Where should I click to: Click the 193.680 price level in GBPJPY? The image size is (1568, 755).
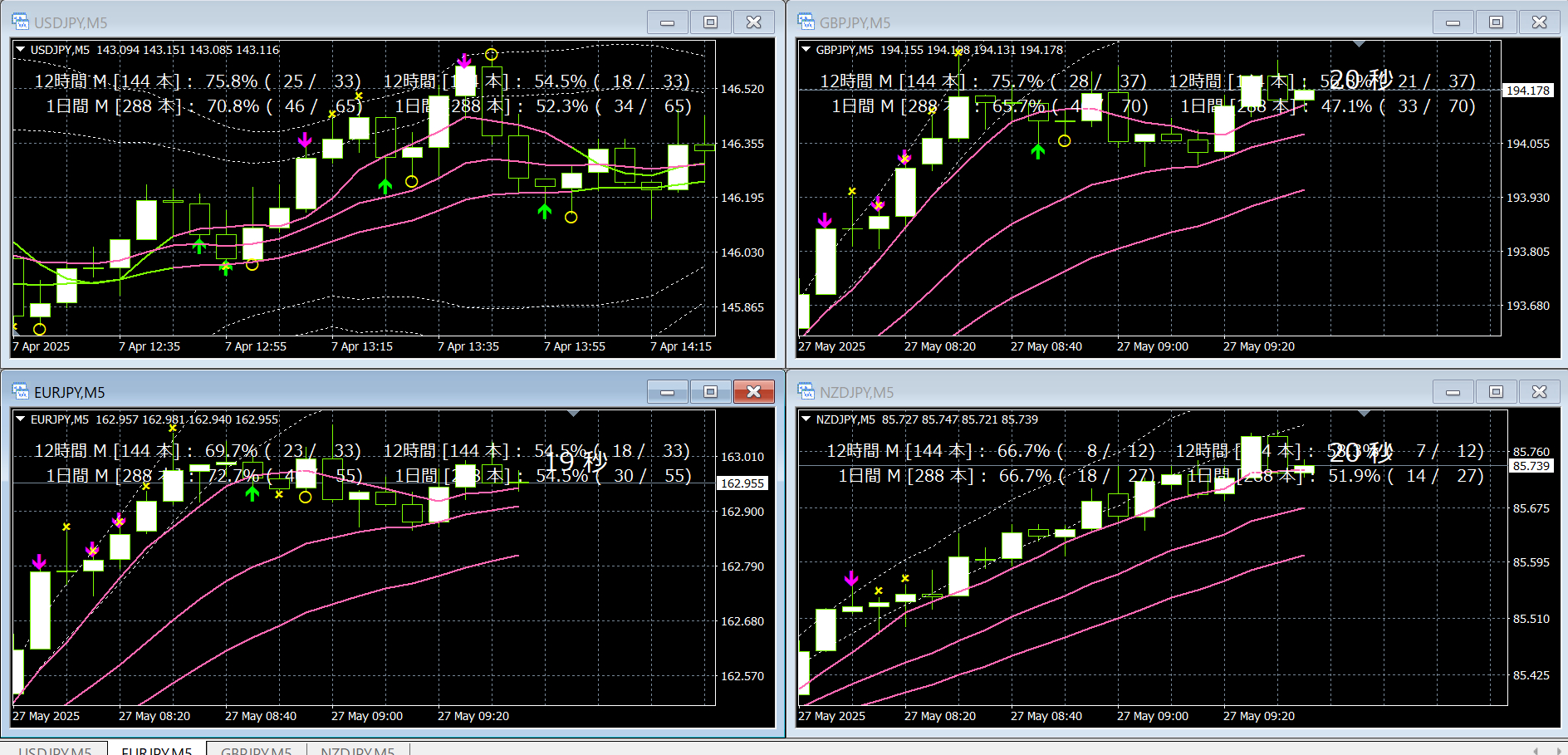pyautogui.click(x=1528, y=306)
